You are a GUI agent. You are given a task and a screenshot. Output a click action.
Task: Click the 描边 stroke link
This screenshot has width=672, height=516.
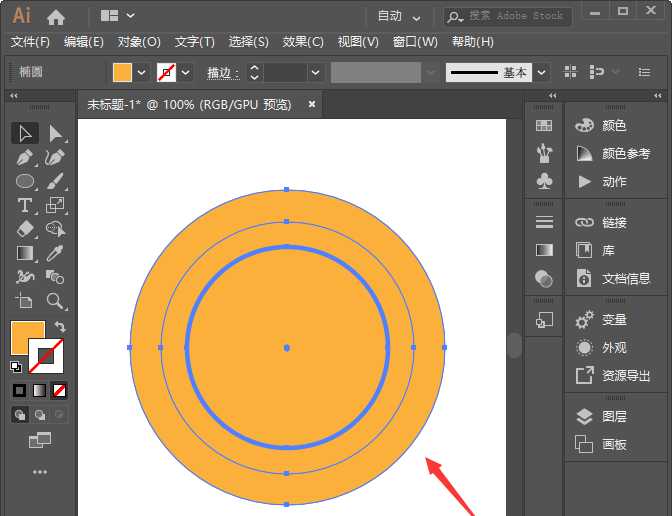[x=221, y=73]
